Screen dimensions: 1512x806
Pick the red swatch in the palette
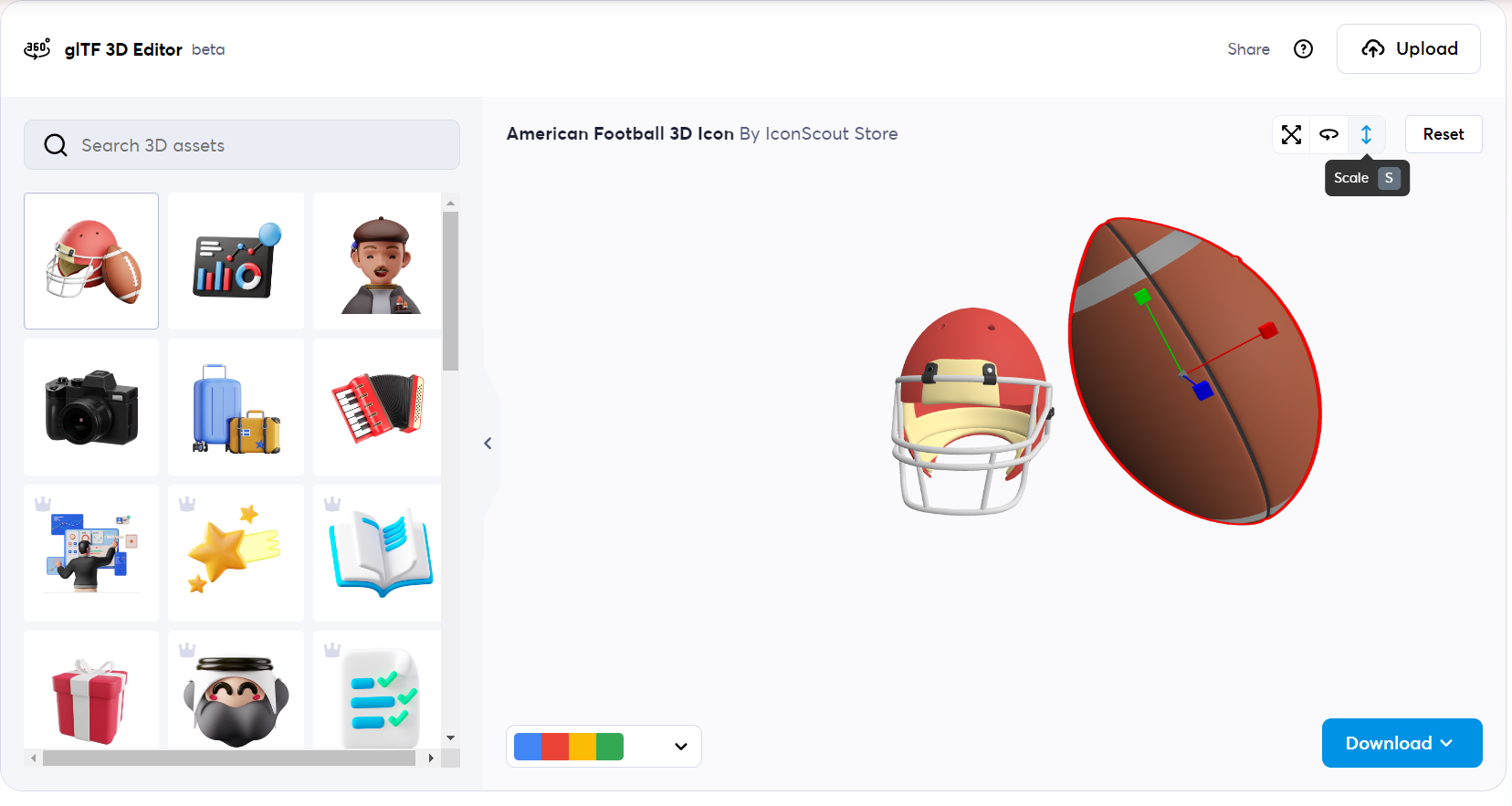coord(555,747)
